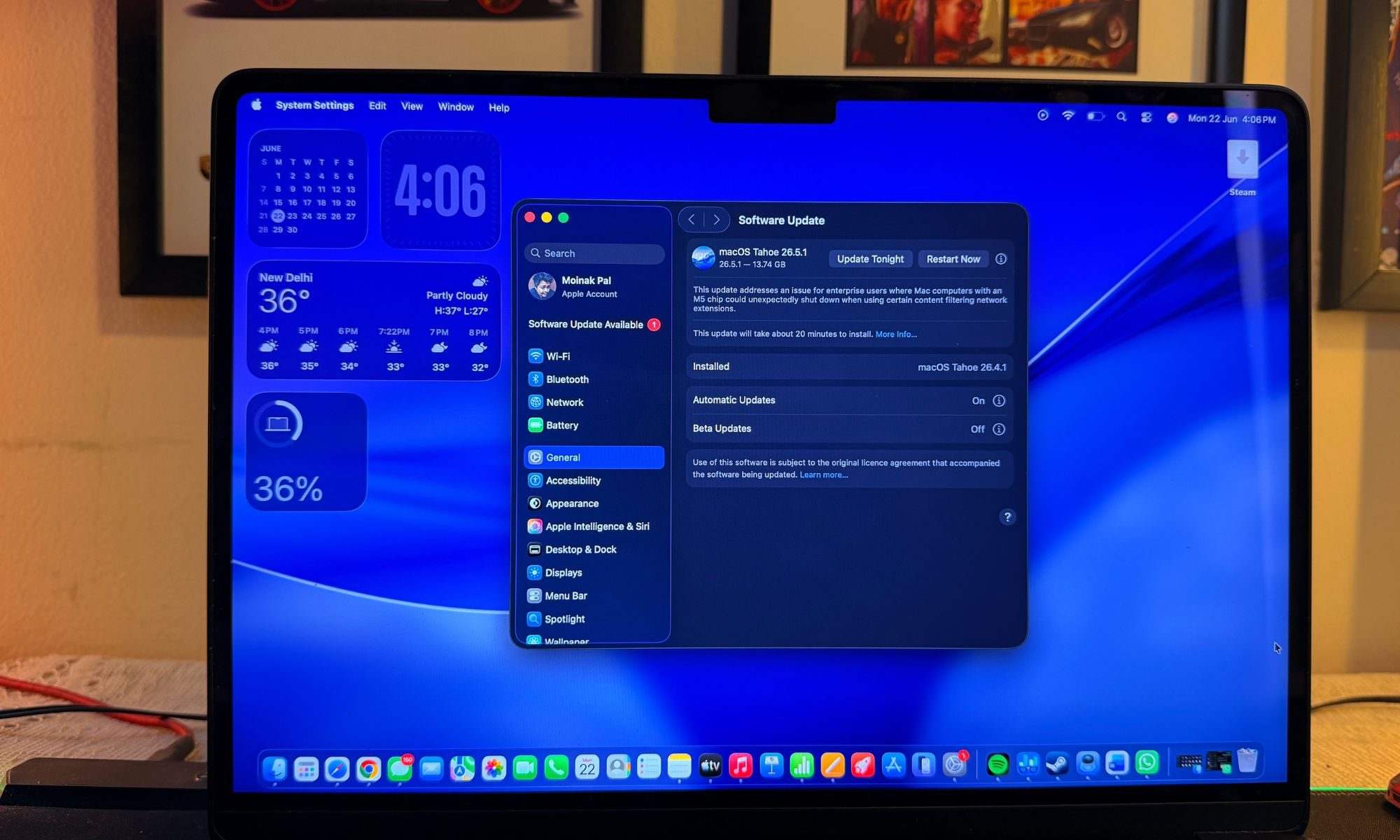Screen dimensions: 1400x840
Task: Activate Siri from the menu bar
Action: click(x=1172, y=118)
